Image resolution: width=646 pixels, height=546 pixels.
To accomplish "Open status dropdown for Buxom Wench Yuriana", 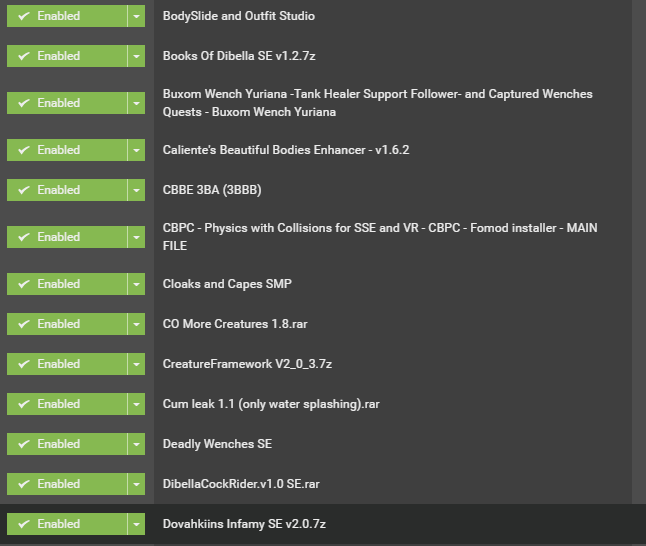I will (x=136, y=103).
